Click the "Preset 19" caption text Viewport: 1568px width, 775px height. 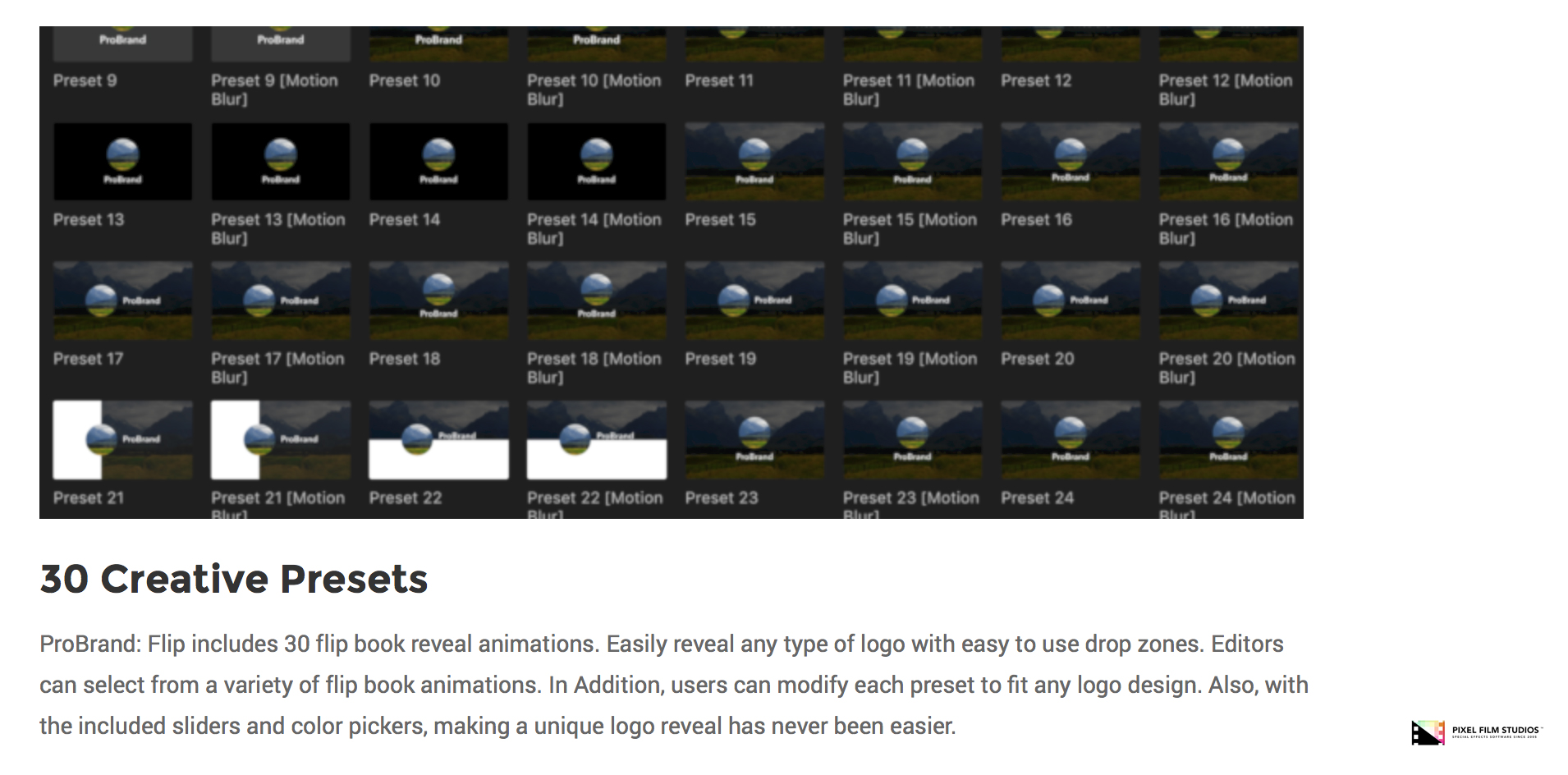pos(721,359)
